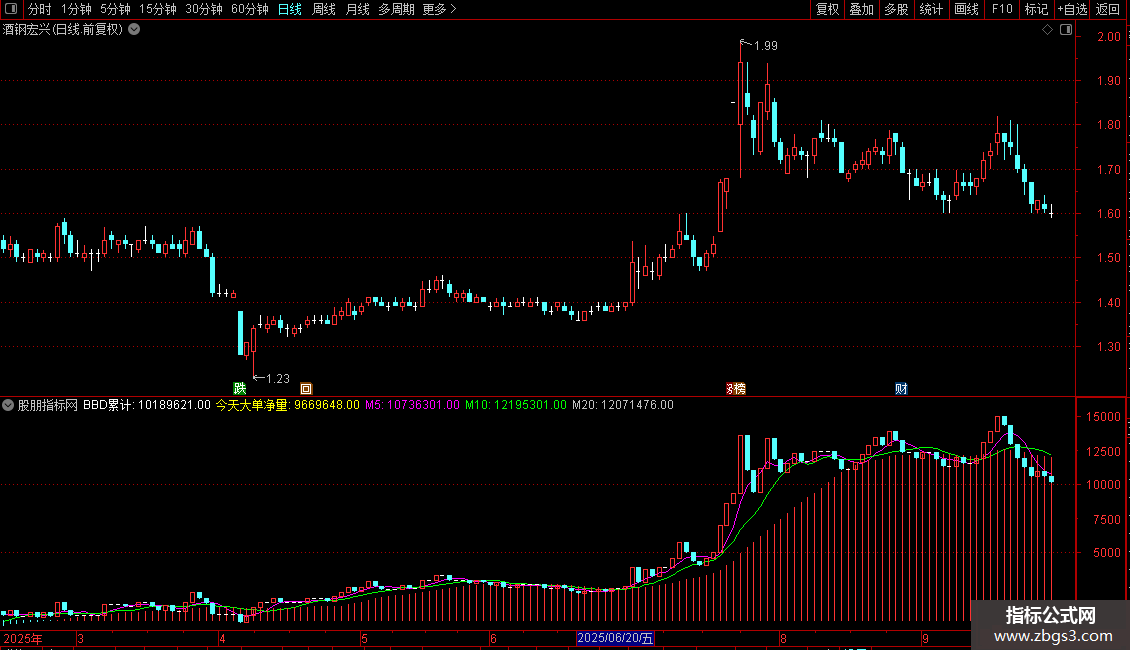Select the 日线 daily period

(x=290, y=9)
